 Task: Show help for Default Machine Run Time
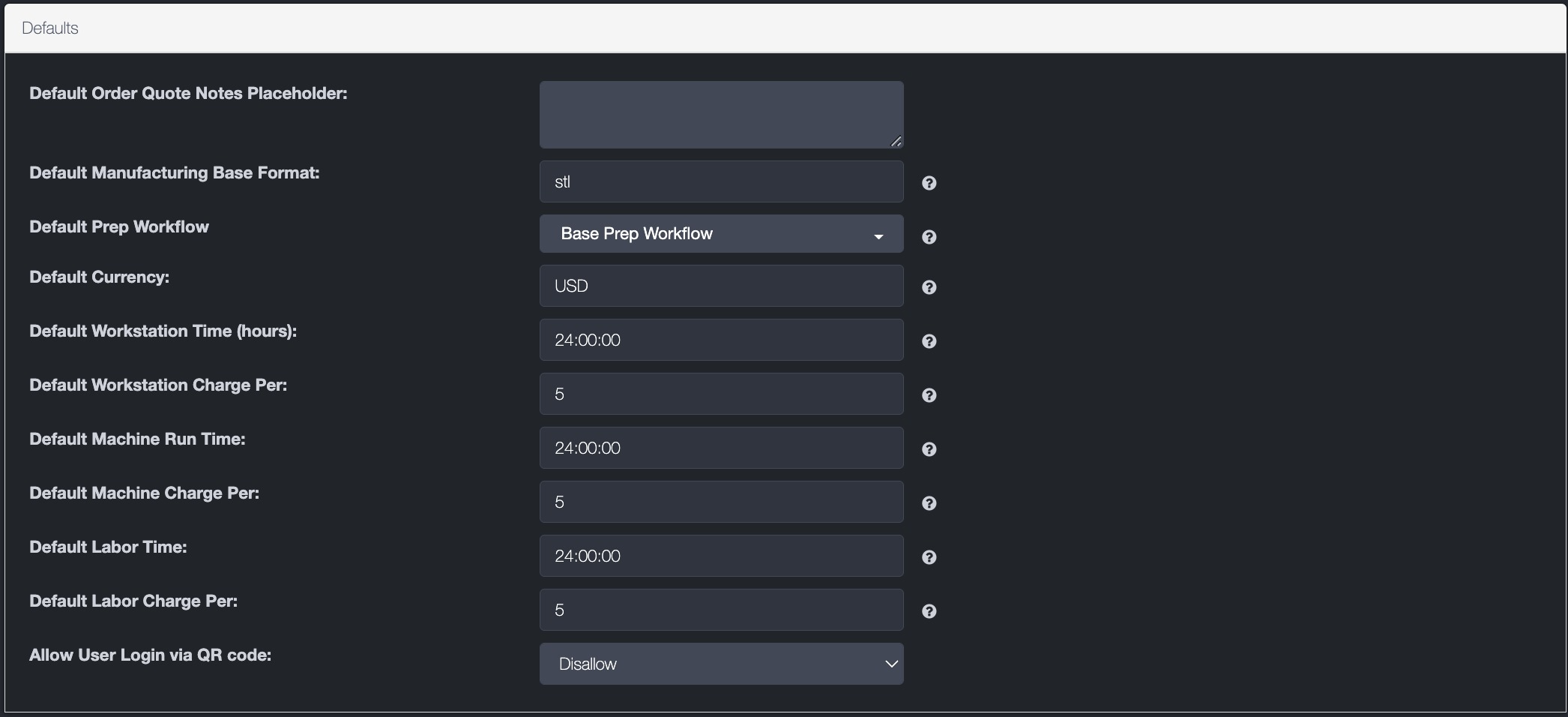coord(929,449)
